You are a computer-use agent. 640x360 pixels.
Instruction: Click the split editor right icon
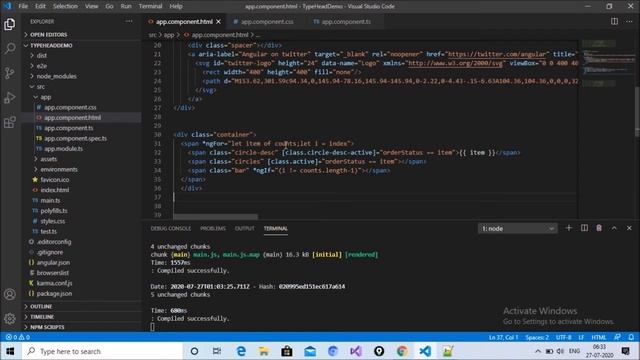(614, 22)
